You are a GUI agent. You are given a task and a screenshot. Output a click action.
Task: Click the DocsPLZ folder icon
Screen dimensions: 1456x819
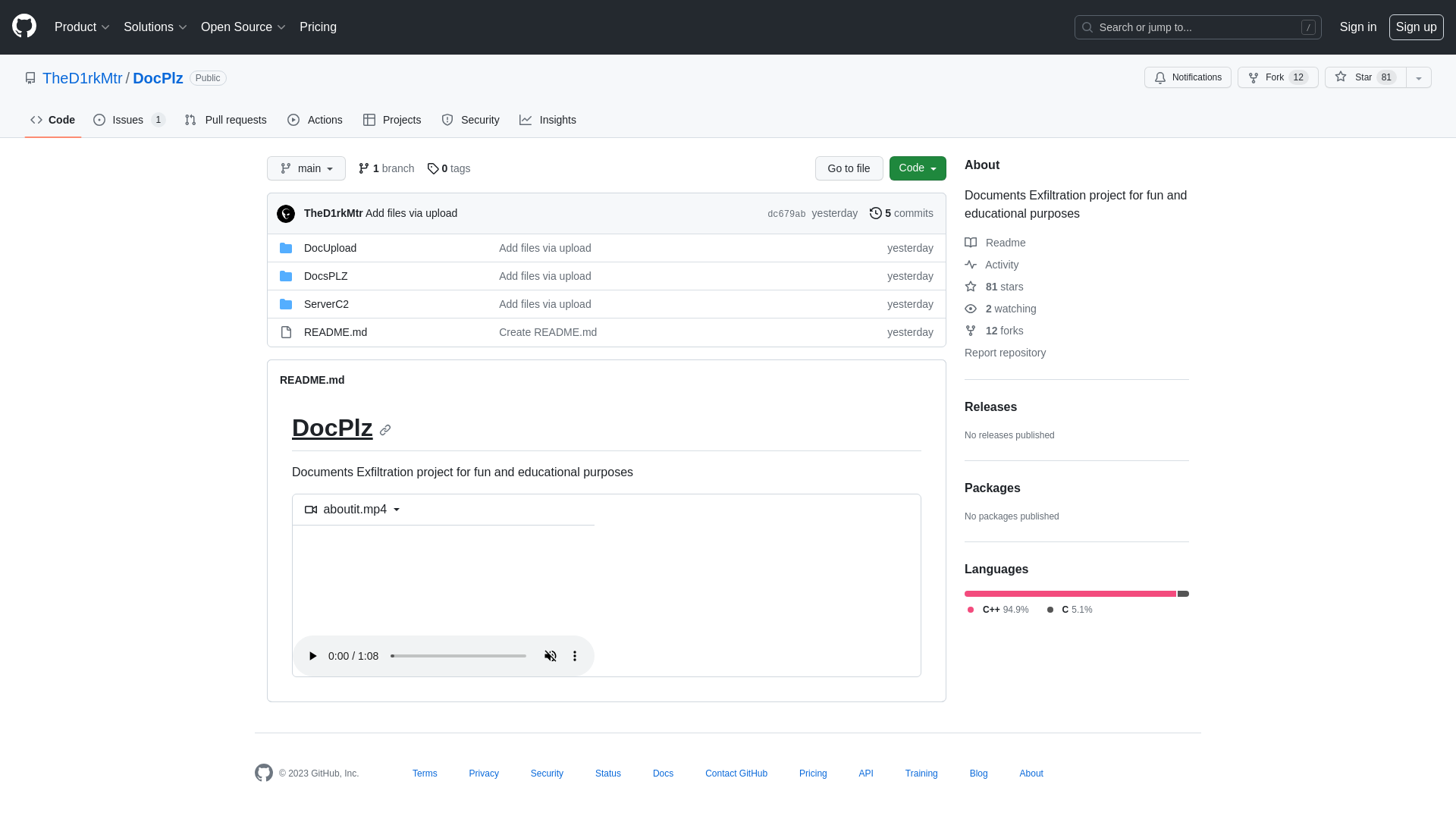point(286,276)
